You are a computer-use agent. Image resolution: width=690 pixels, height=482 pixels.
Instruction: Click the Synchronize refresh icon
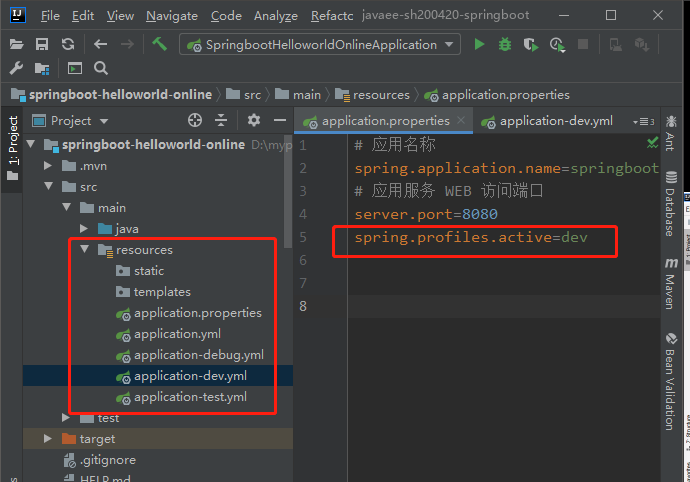(68, 44)
